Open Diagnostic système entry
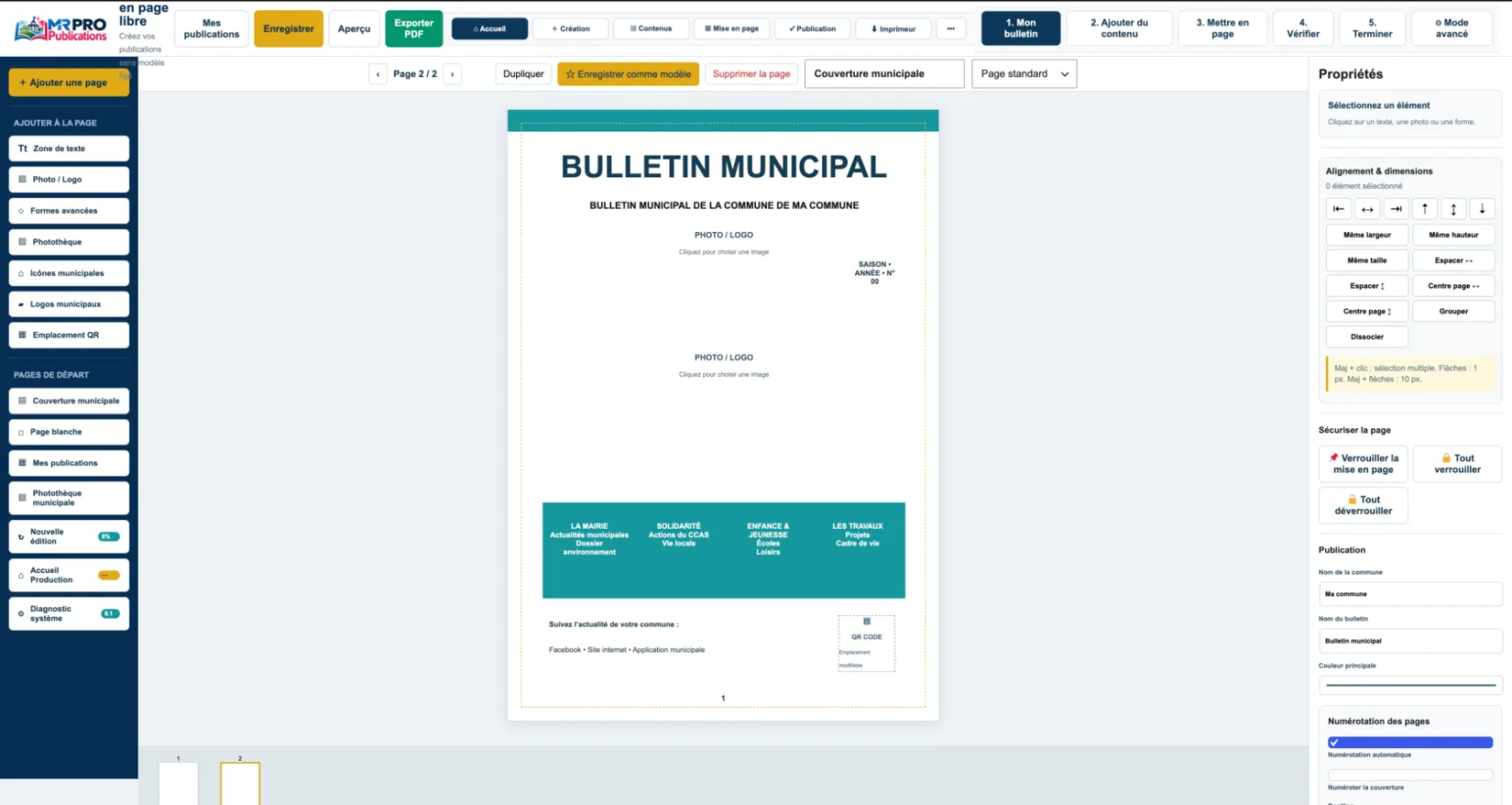The image size is (1512, 805). [69, 613]
